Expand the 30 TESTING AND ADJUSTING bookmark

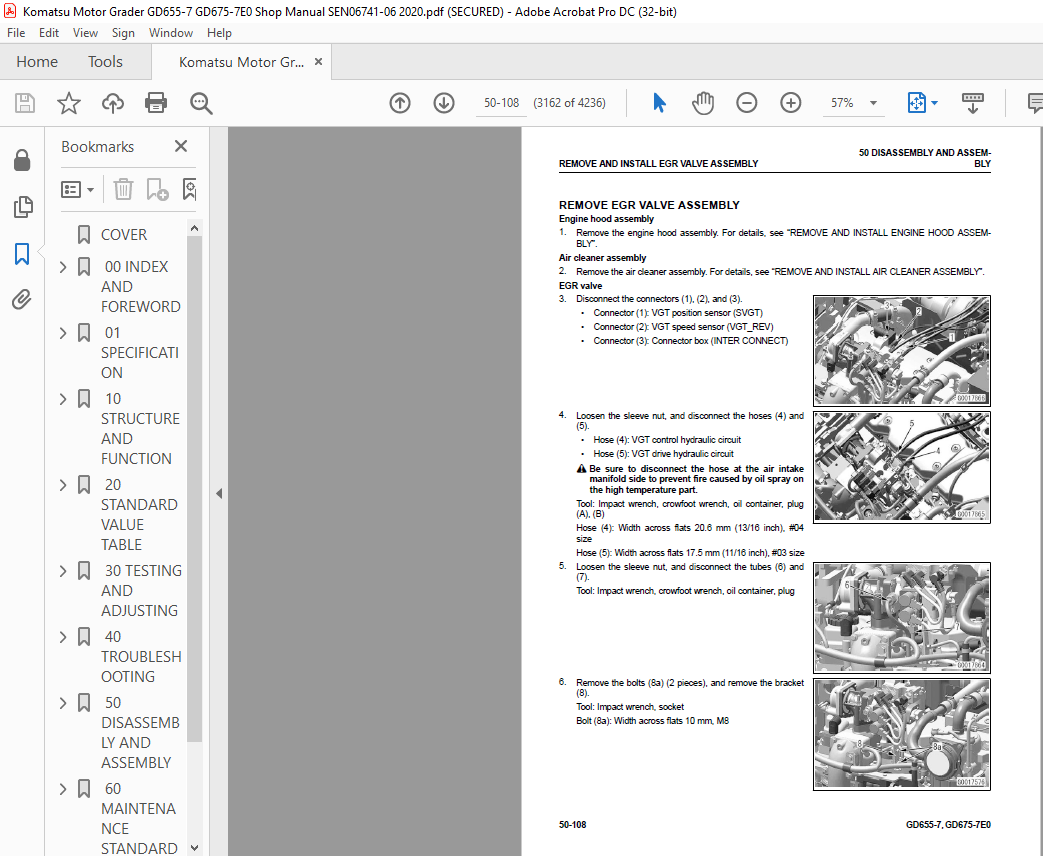click(63, 571)
